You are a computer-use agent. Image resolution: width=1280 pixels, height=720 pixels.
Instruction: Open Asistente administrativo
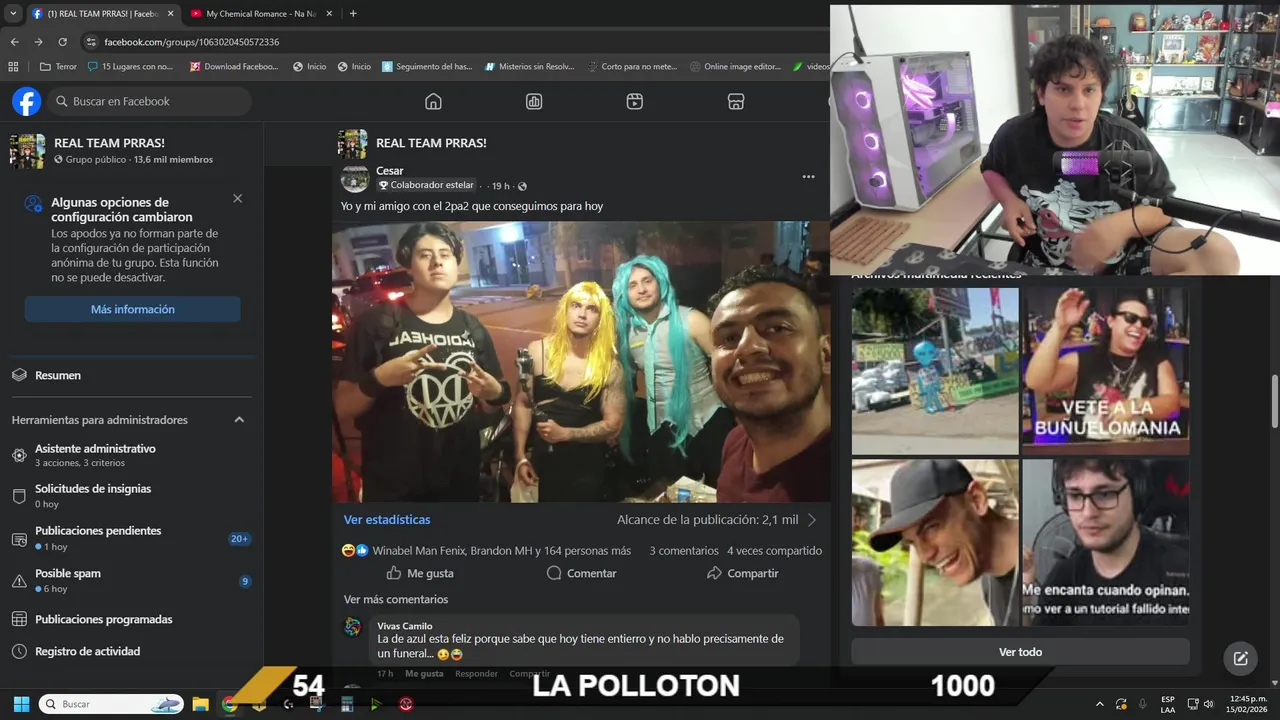coord(132,455)
